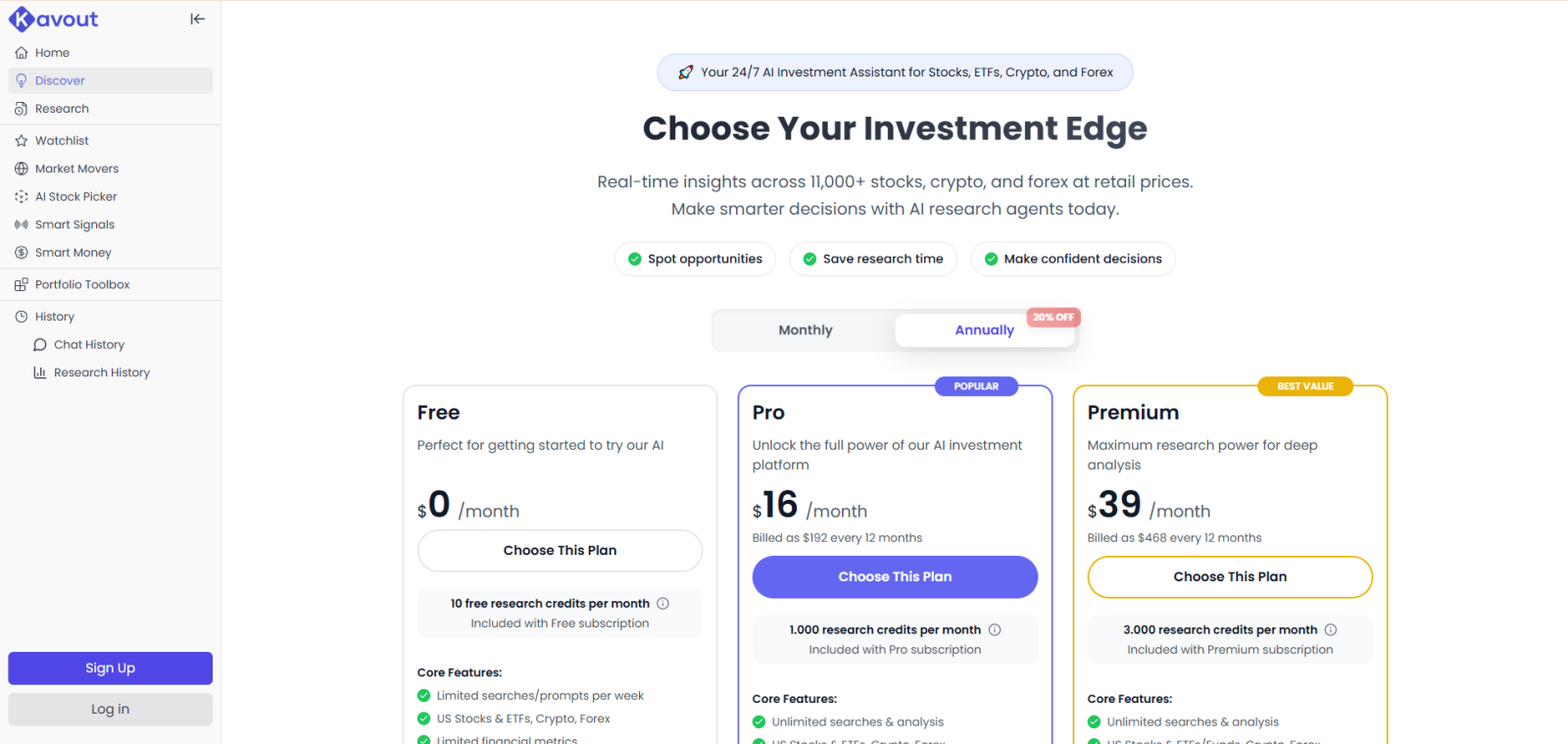Open info tooltip for Pro research credits
The width and height of the screenshot is (1568, 744).
pos(994,629)
